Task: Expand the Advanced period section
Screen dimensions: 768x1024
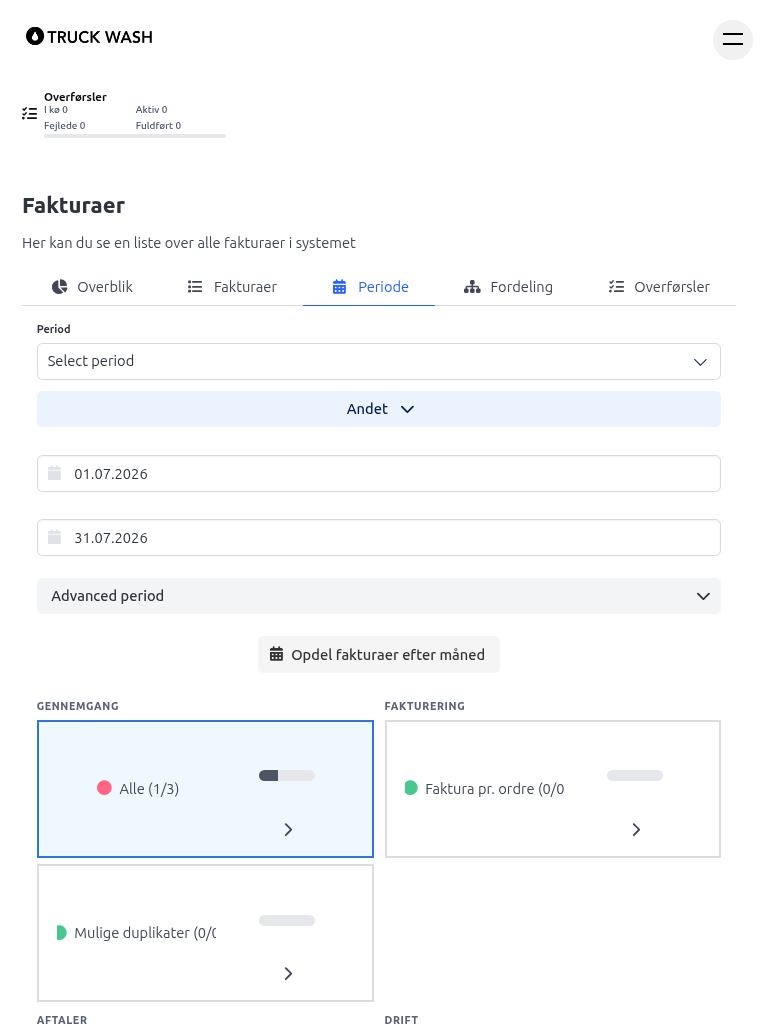Action: click(x=379, y=596)
